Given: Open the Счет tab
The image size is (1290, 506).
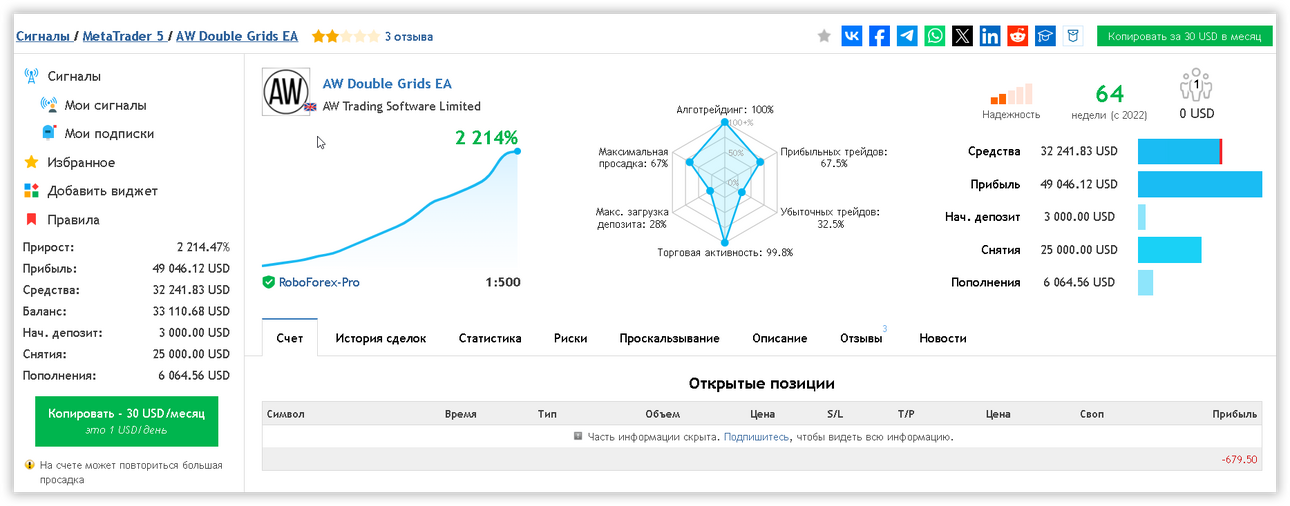Looking at the screenshot, I should 290,338.
